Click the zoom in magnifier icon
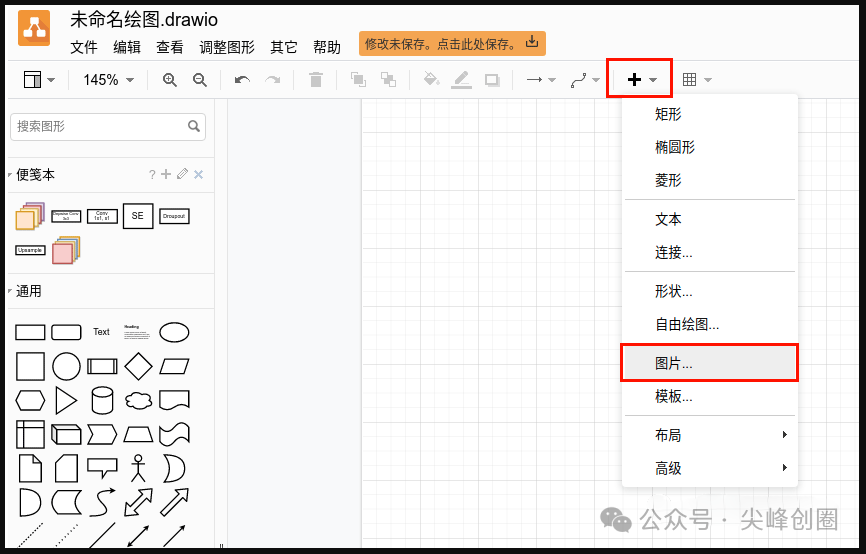 170,80
